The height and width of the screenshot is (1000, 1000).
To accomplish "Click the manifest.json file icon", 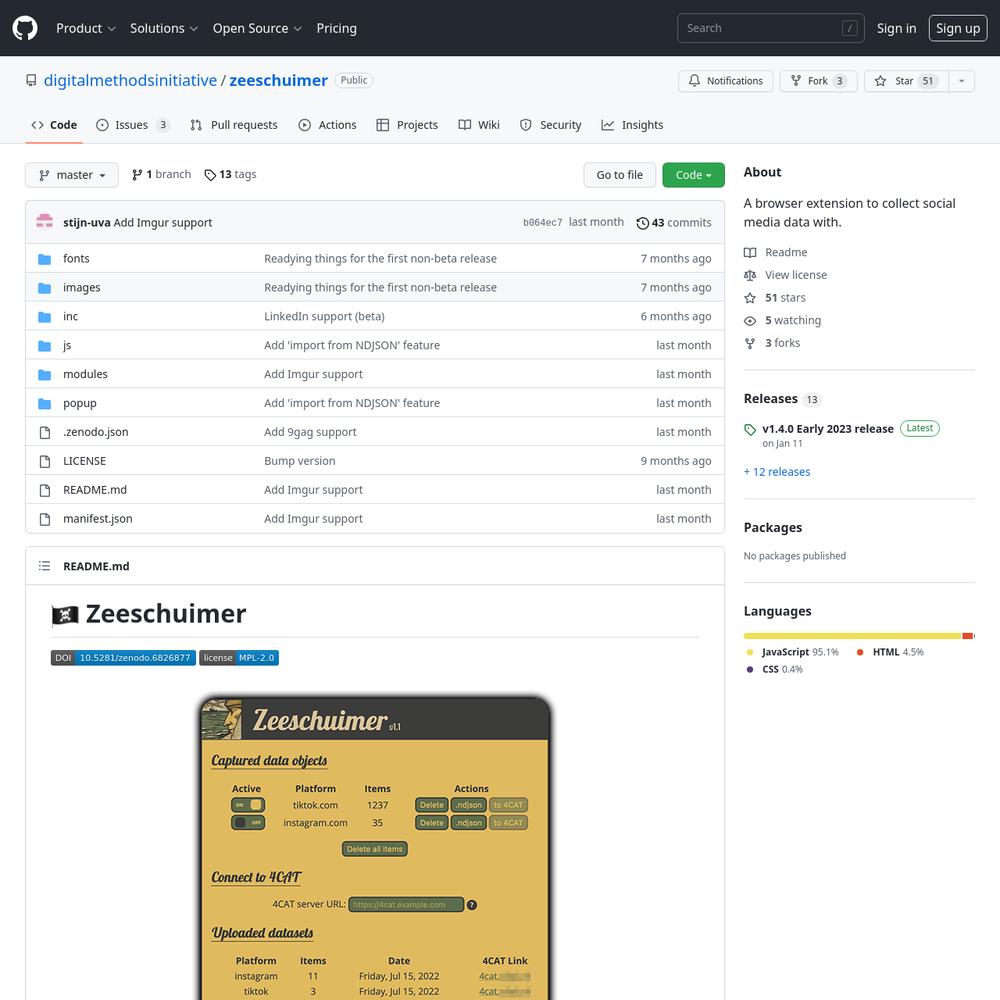I will [x=45, y=519].
